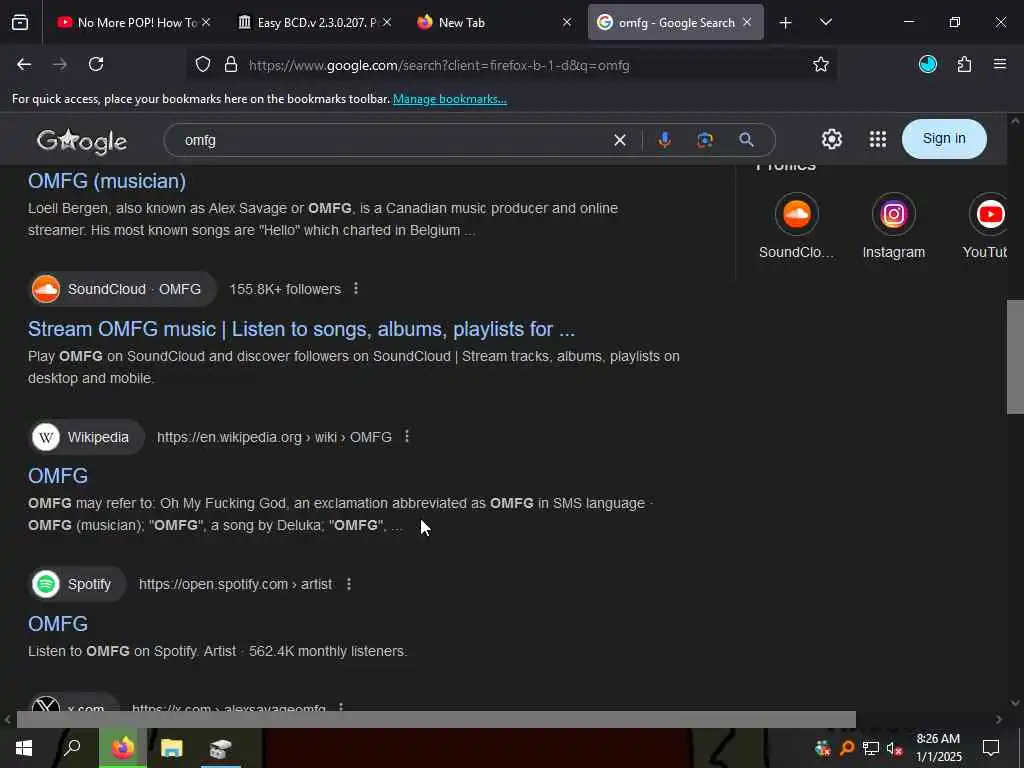This screenshot has height=768, width=1024.
Task: Show site security padlock info
Action: click(231, 65)
